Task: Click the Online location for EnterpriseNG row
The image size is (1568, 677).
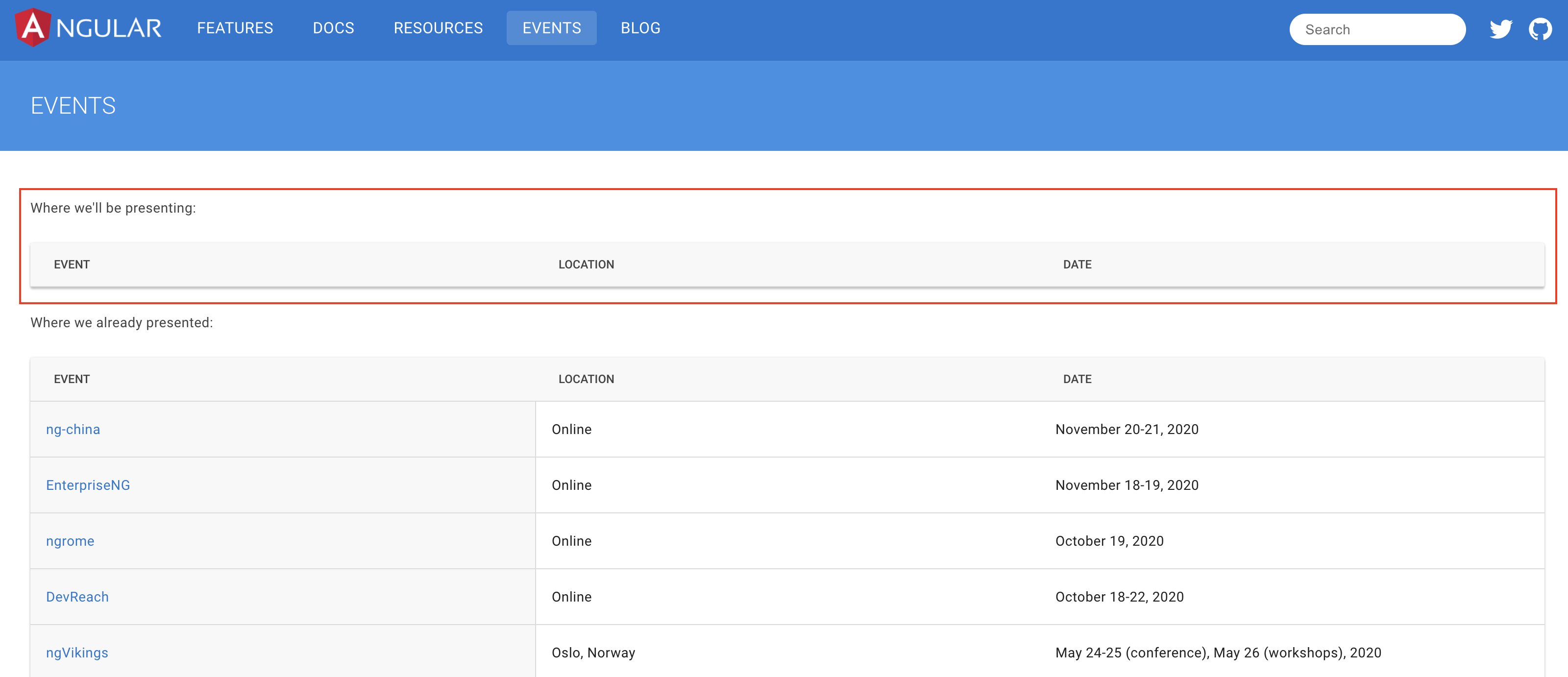Action: click(x=571, y=485)
